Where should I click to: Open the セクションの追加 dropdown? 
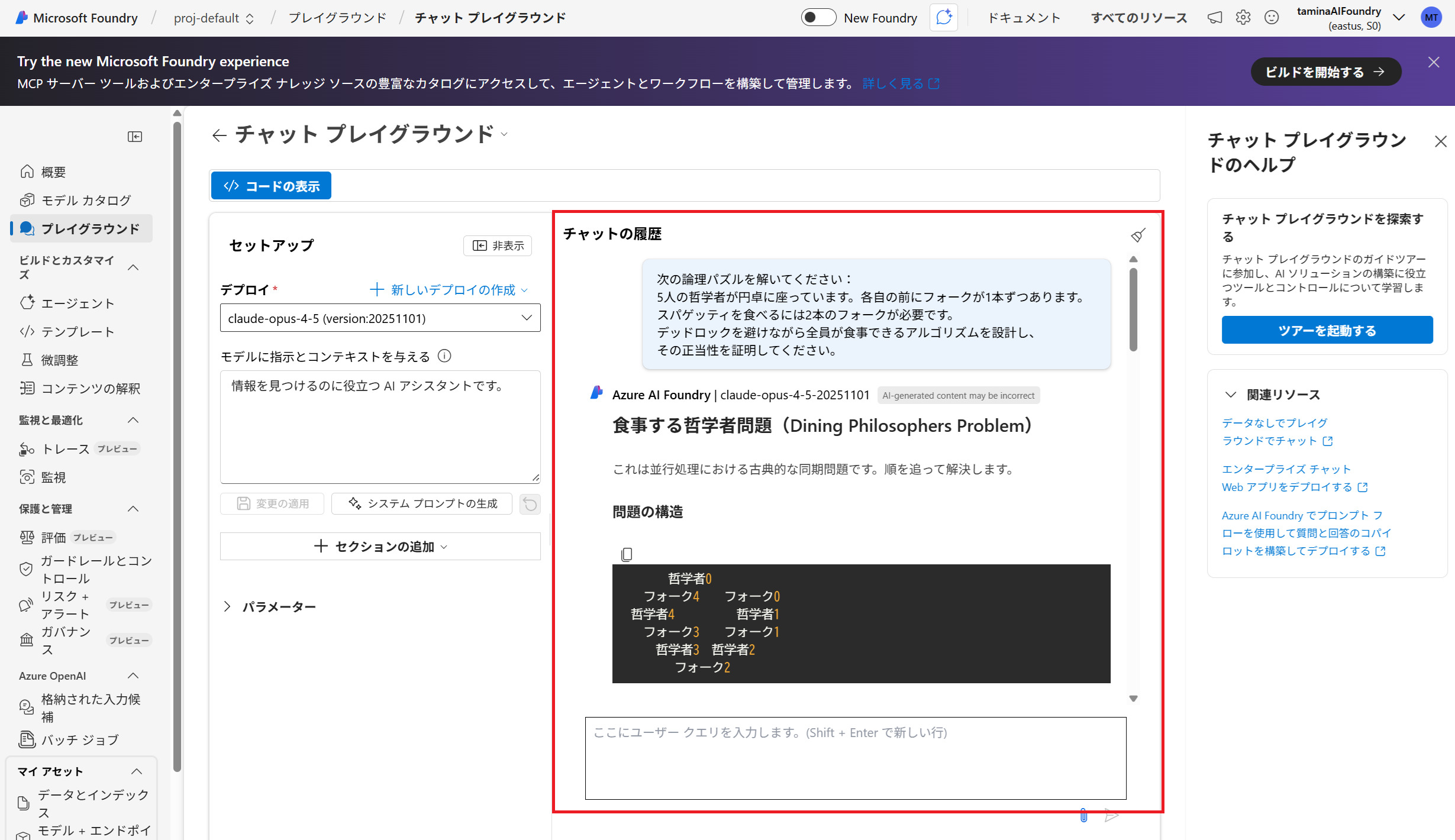380,547
